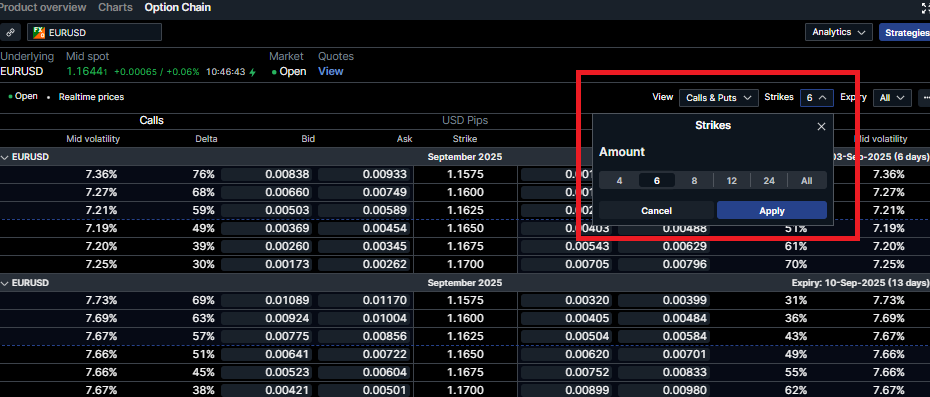Select 24 strikes amount option

[x=769, y=180]
